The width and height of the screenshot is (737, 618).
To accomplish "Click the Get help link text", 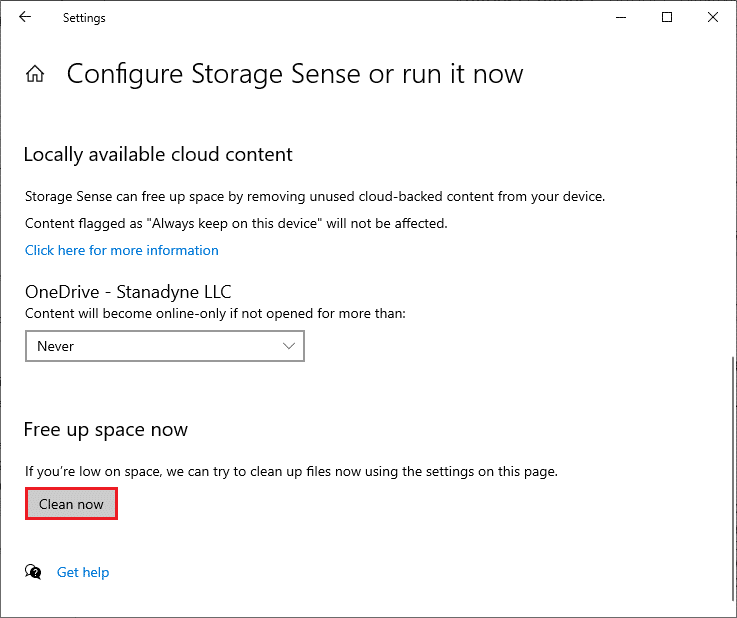I will (x=83, y=572).
